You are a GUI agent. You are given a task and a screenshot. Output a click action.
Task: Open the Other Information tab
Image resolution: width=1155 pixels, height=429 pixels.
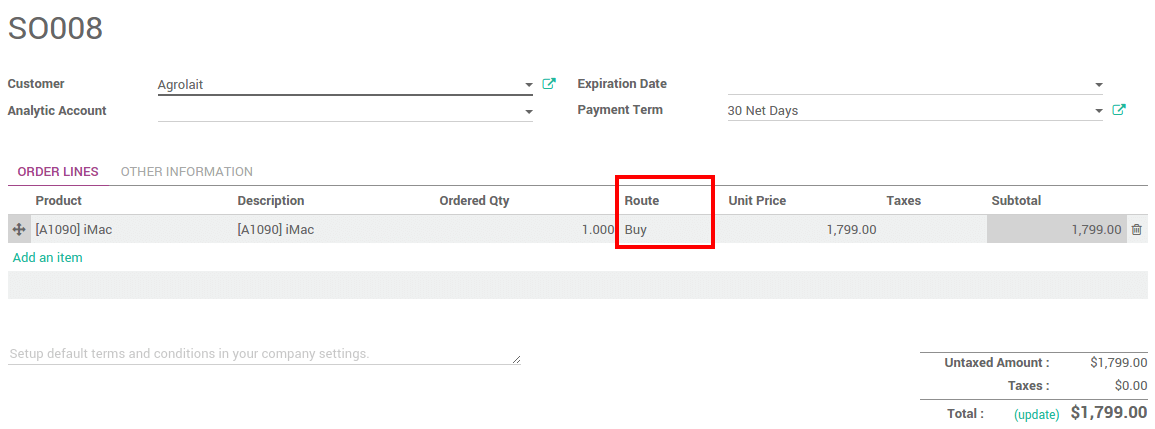point(186,172)
